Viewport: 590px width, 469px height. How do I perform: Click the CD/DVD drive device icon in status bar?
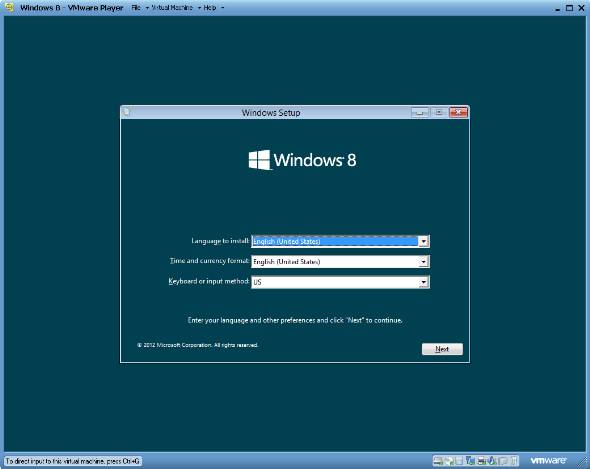(449, 461)
